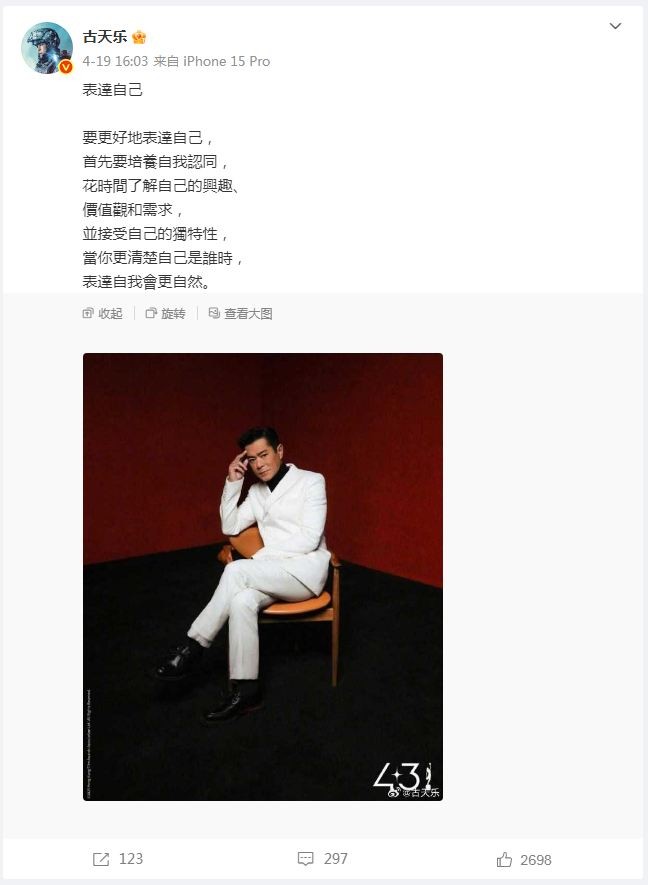Image resolution: width=648 pixels, height=885 pixels.
Task: Click the 查看大图 view icon
Action: click(x=214, y=313)
